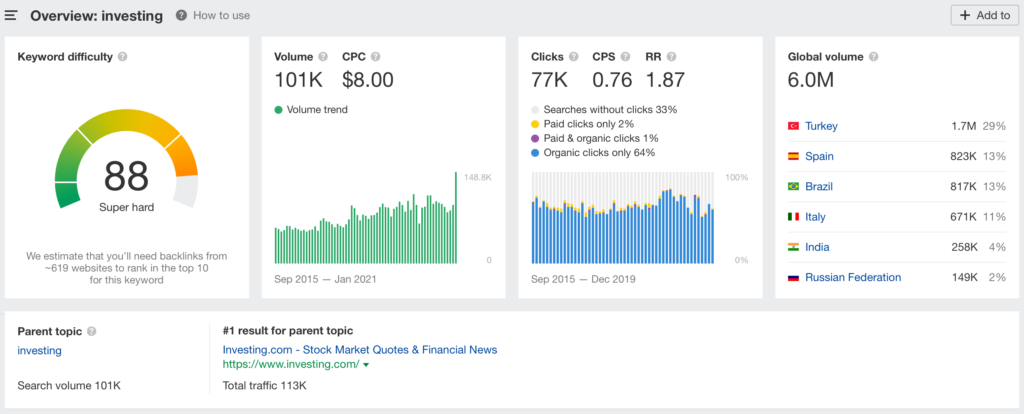Click the 0.76 CPS value
The width and height of the screenshot is (1024, 414).
(612, 80)
